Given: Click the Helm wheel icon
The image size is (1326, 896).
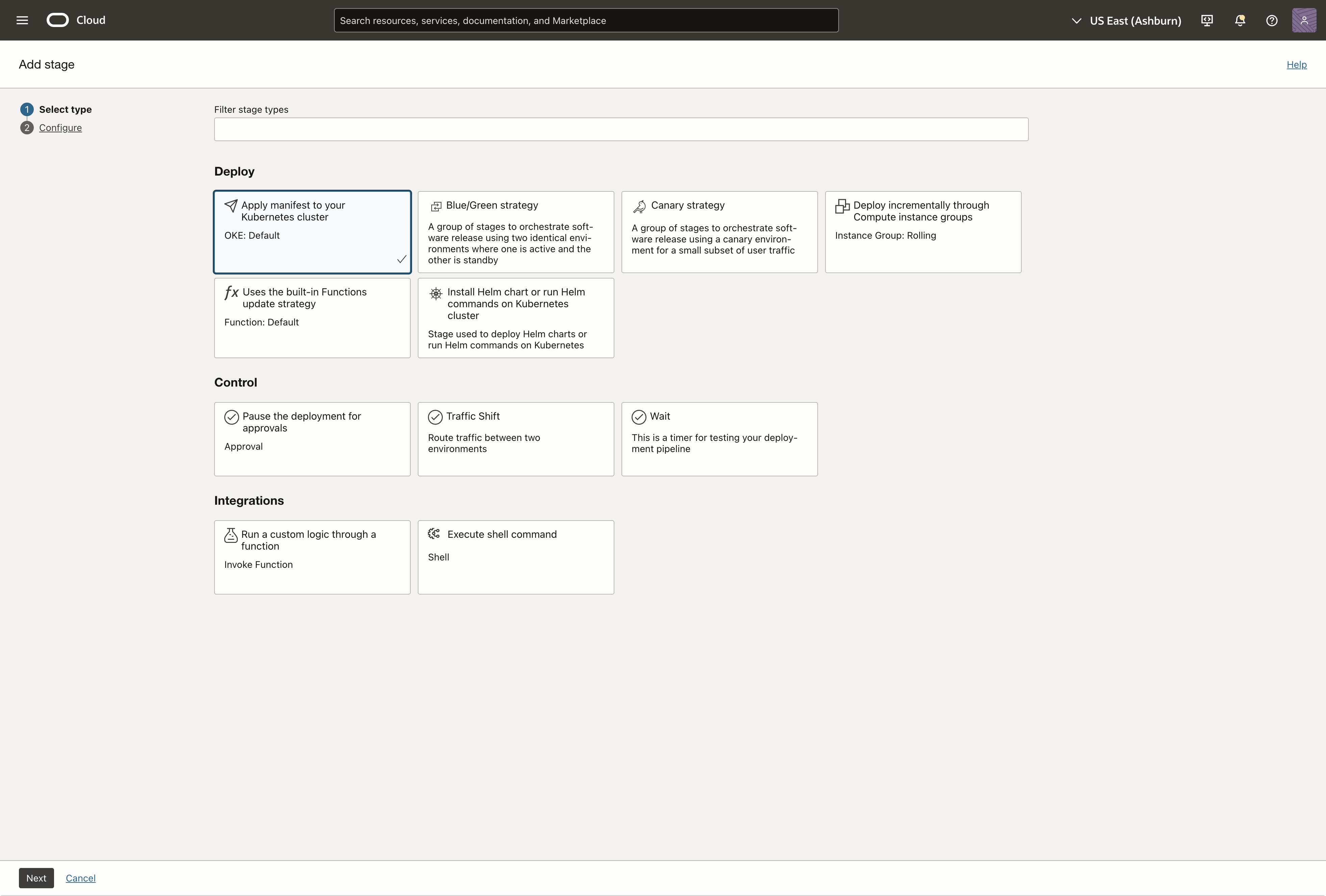Looking at the screenshot, I should click(x=435, y=293).
